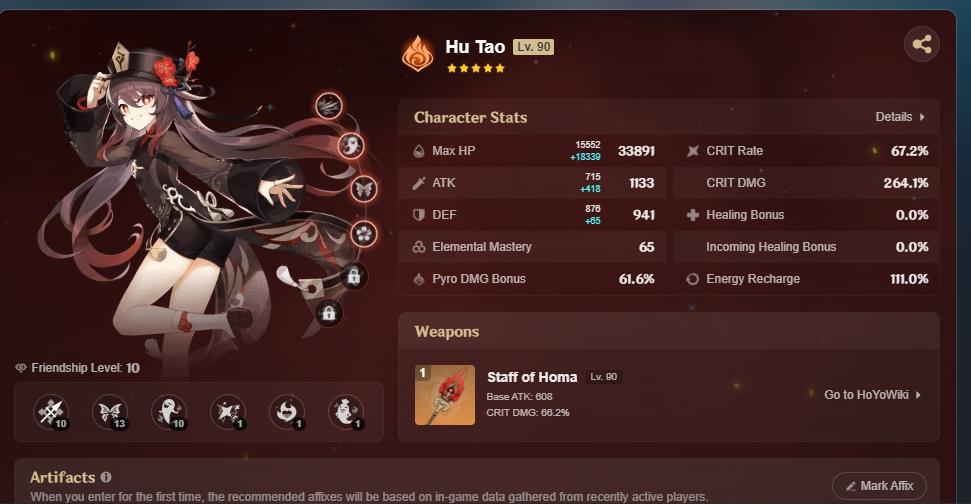Select the butterfly constellation node
Image resolution: width=971 pixels, height=504 pixels.
(x=364, y=189)
